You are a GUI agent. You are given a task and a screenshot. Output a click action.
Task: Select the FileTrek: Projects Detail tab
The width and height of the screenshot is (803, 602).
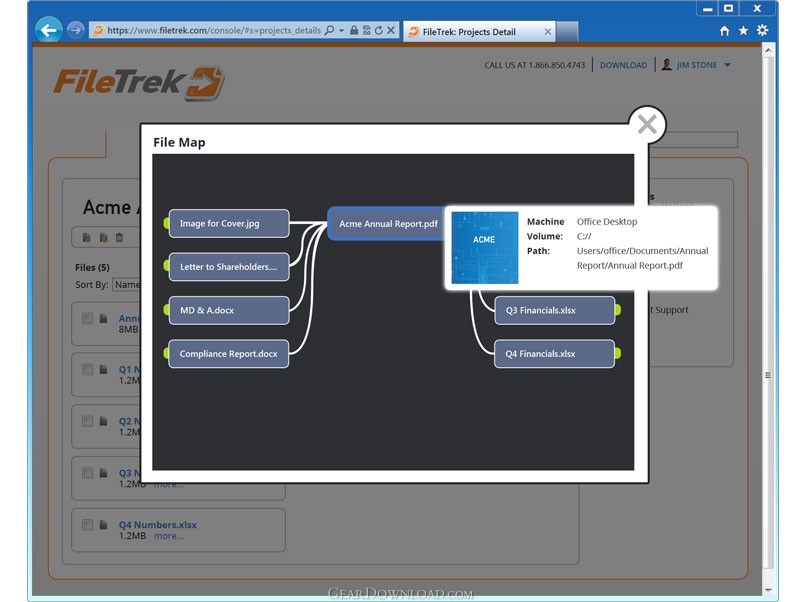click(x=478, y=32)
